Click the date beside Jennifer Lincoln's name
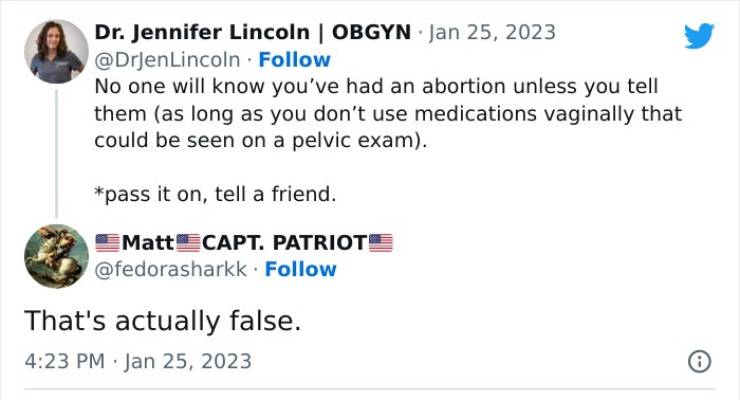 tap(492, 32)
